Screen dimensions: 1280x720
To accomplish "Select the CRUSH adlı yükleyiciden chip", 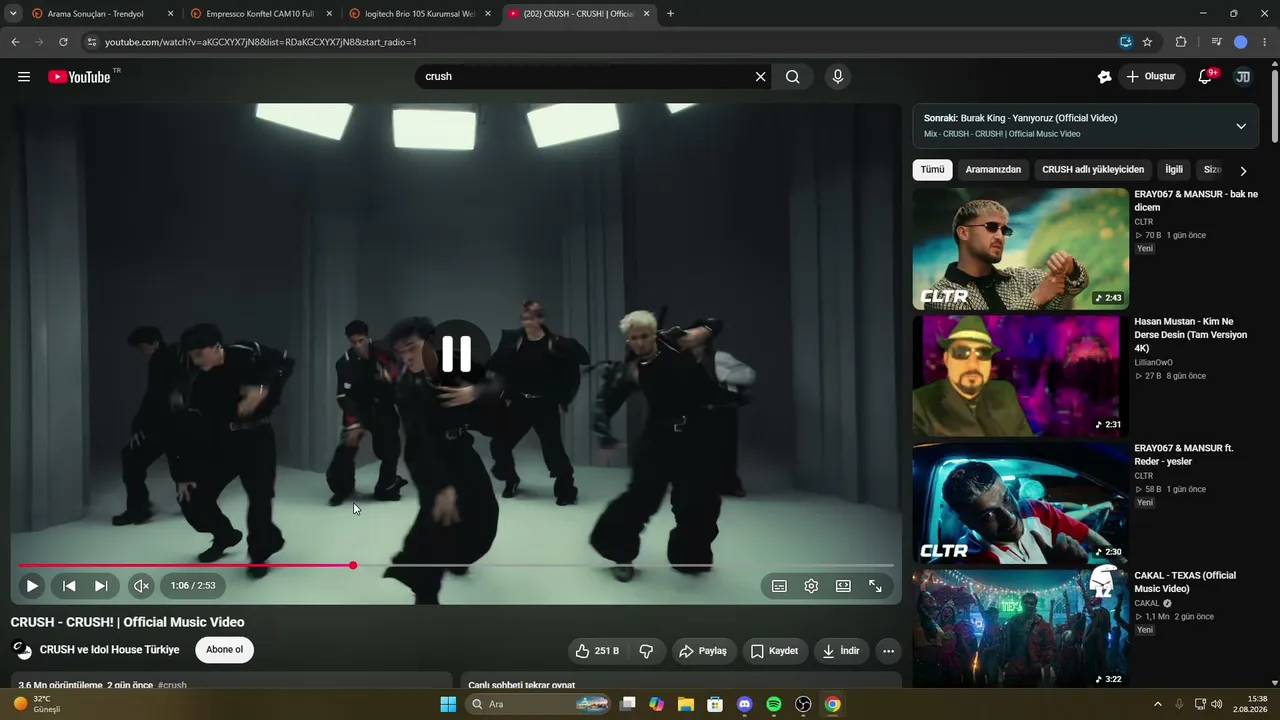I will point(1093,170).
